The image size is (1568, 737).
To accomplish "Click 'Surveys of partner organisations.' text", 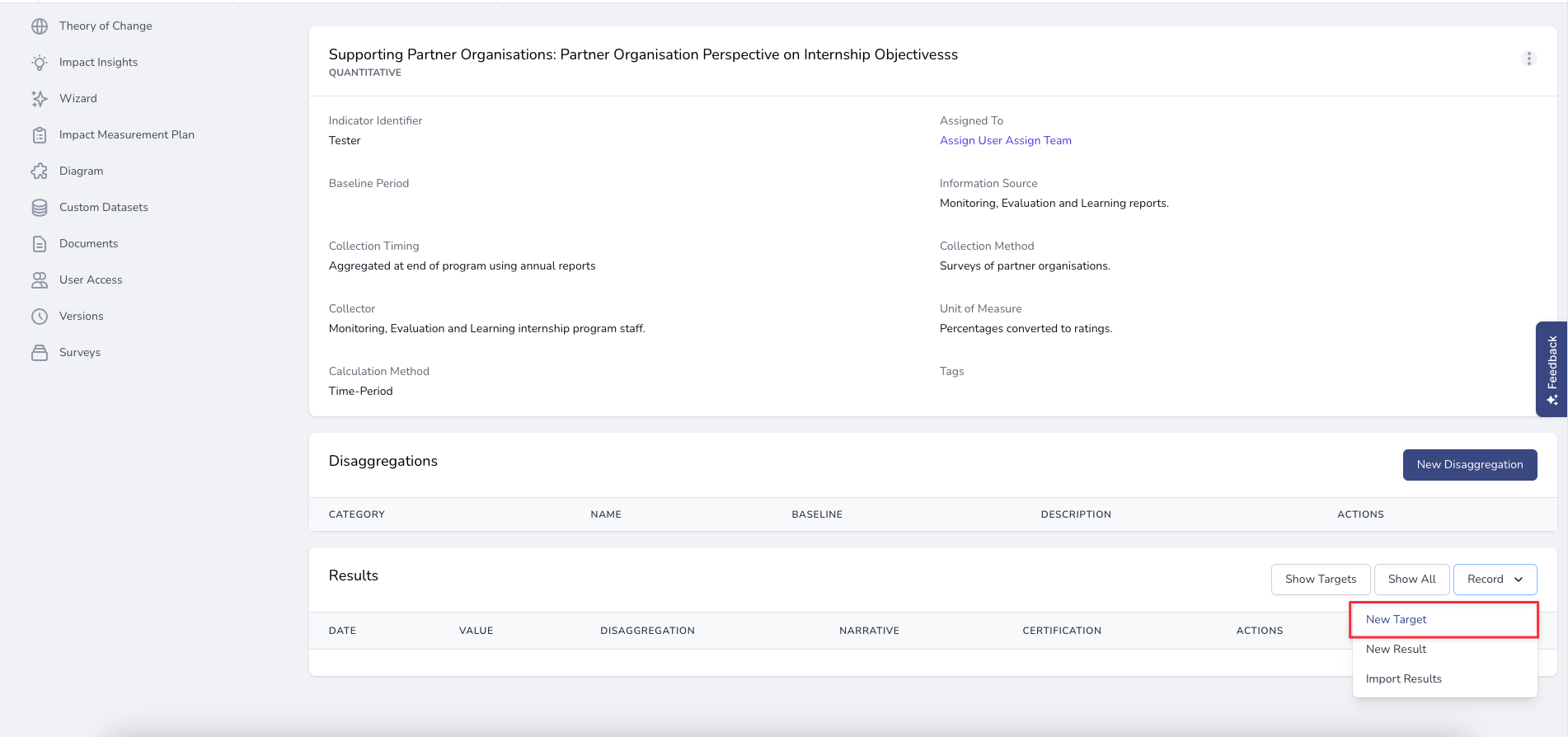I will pos(1025,265).
